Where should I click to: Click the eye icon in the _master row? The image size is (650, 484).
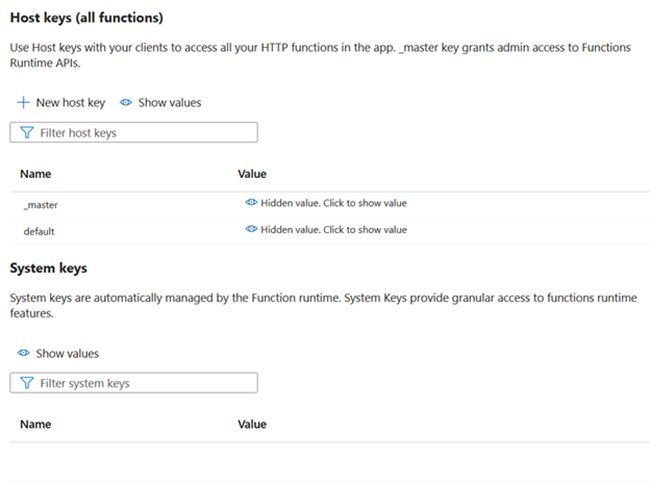(x=251, y=203)
